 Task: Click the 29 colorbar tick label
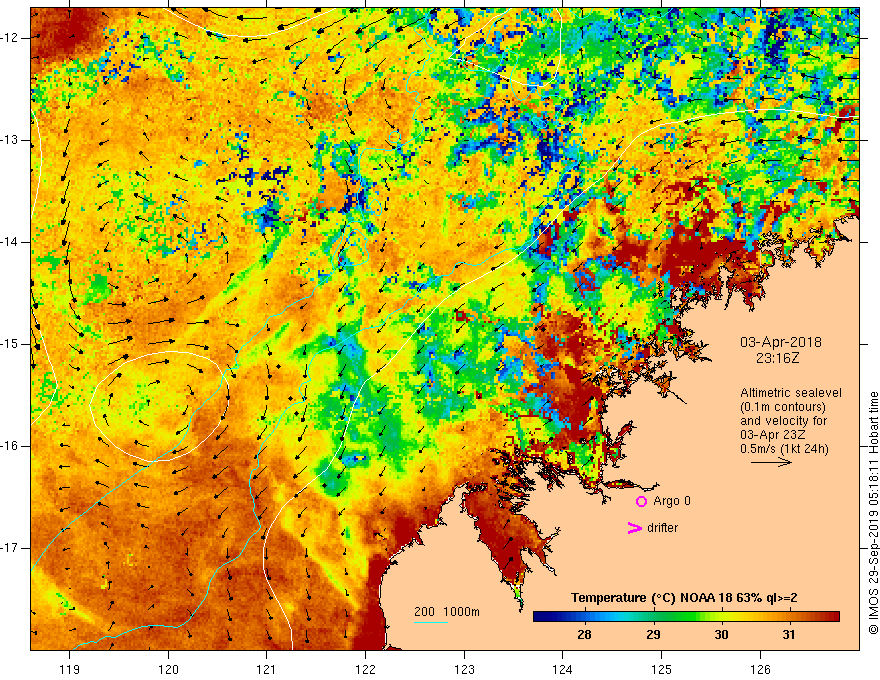point(653,635)
